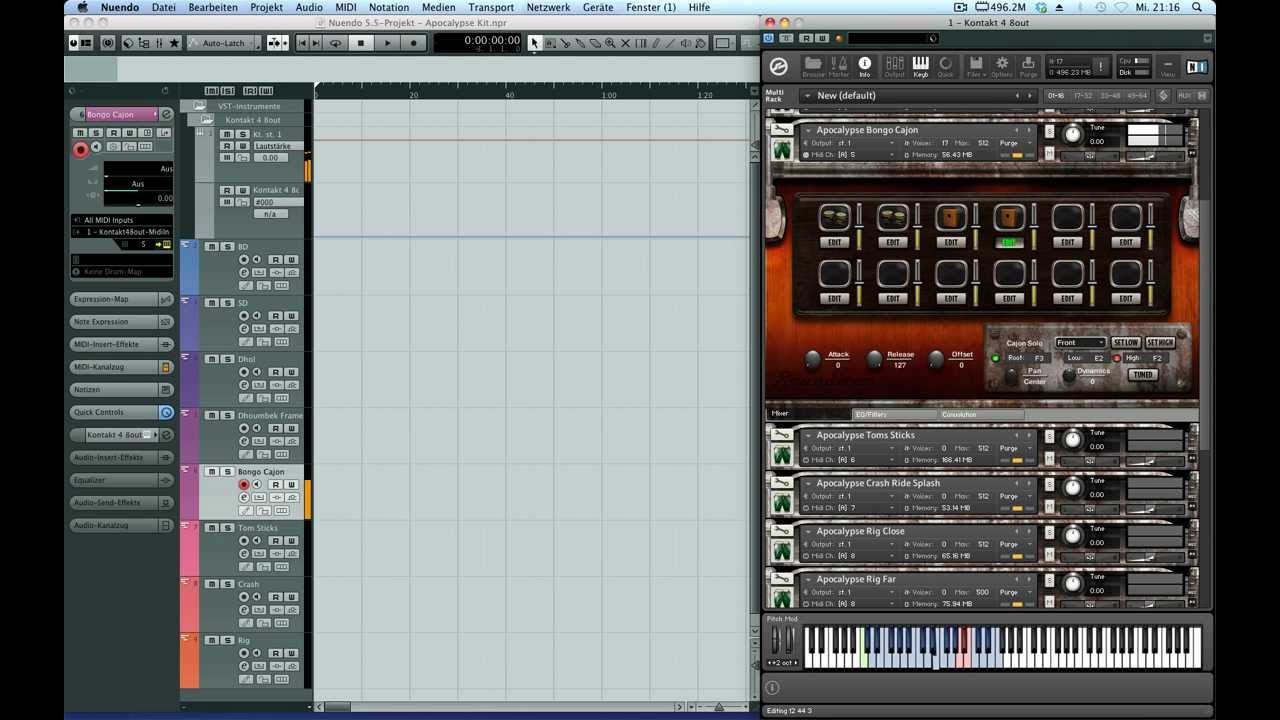Switch to instrument page 01-16
Viewport: 1280px width, 720px height.
(1056, 96)
